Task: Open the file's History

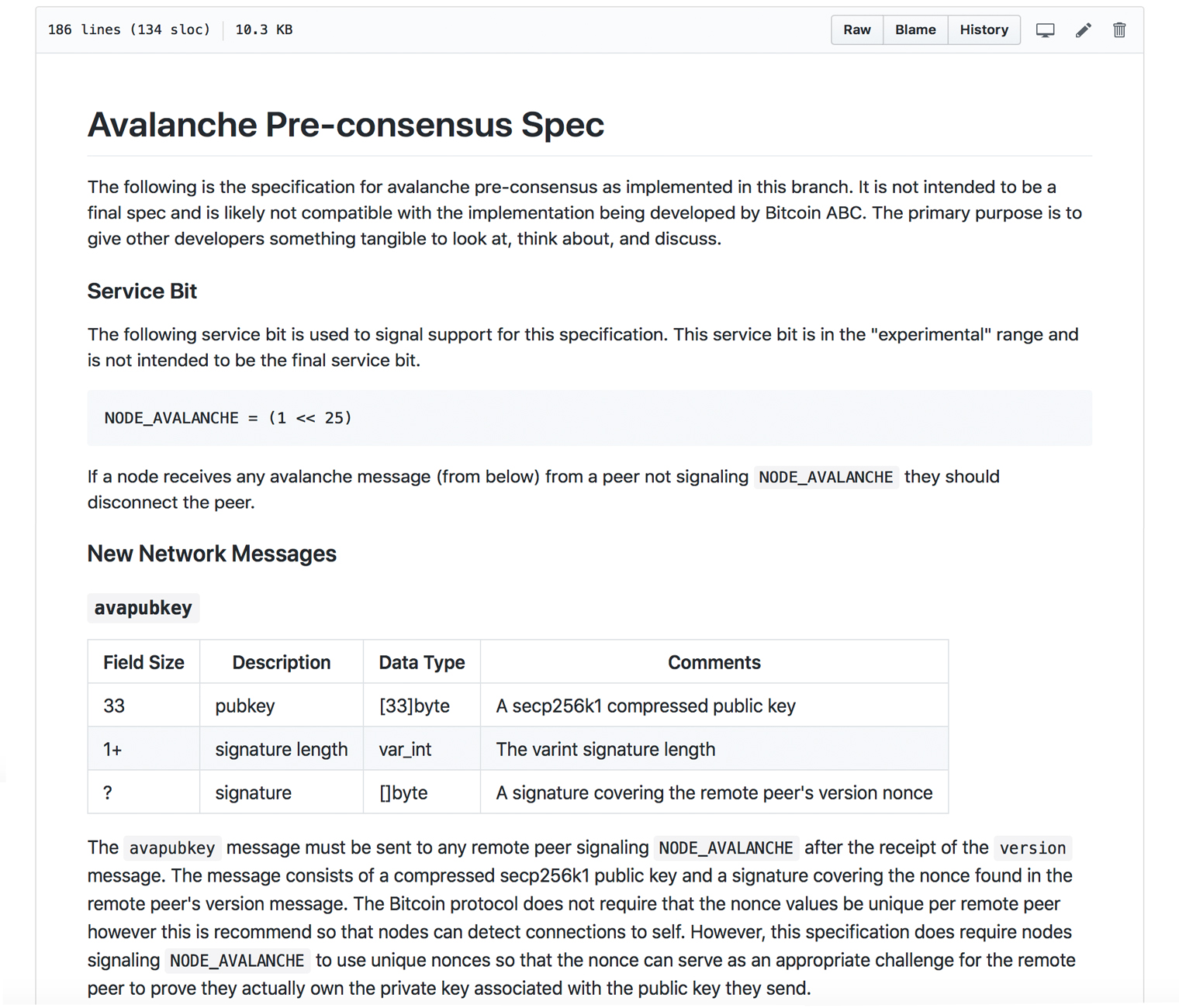Action: pos(984,29)
